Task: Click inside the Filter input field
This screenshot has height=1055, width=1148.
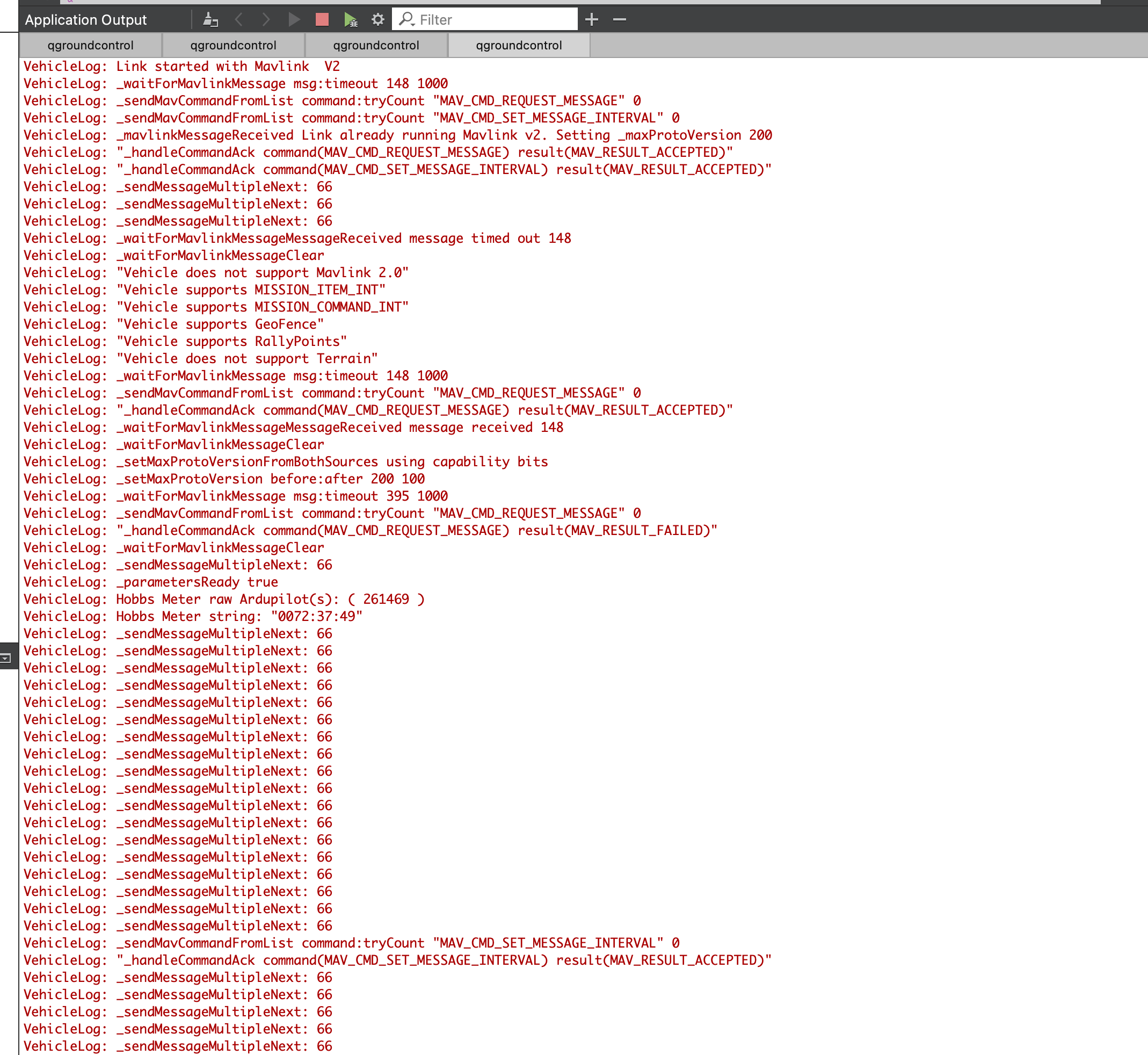Action: [491, 19]
